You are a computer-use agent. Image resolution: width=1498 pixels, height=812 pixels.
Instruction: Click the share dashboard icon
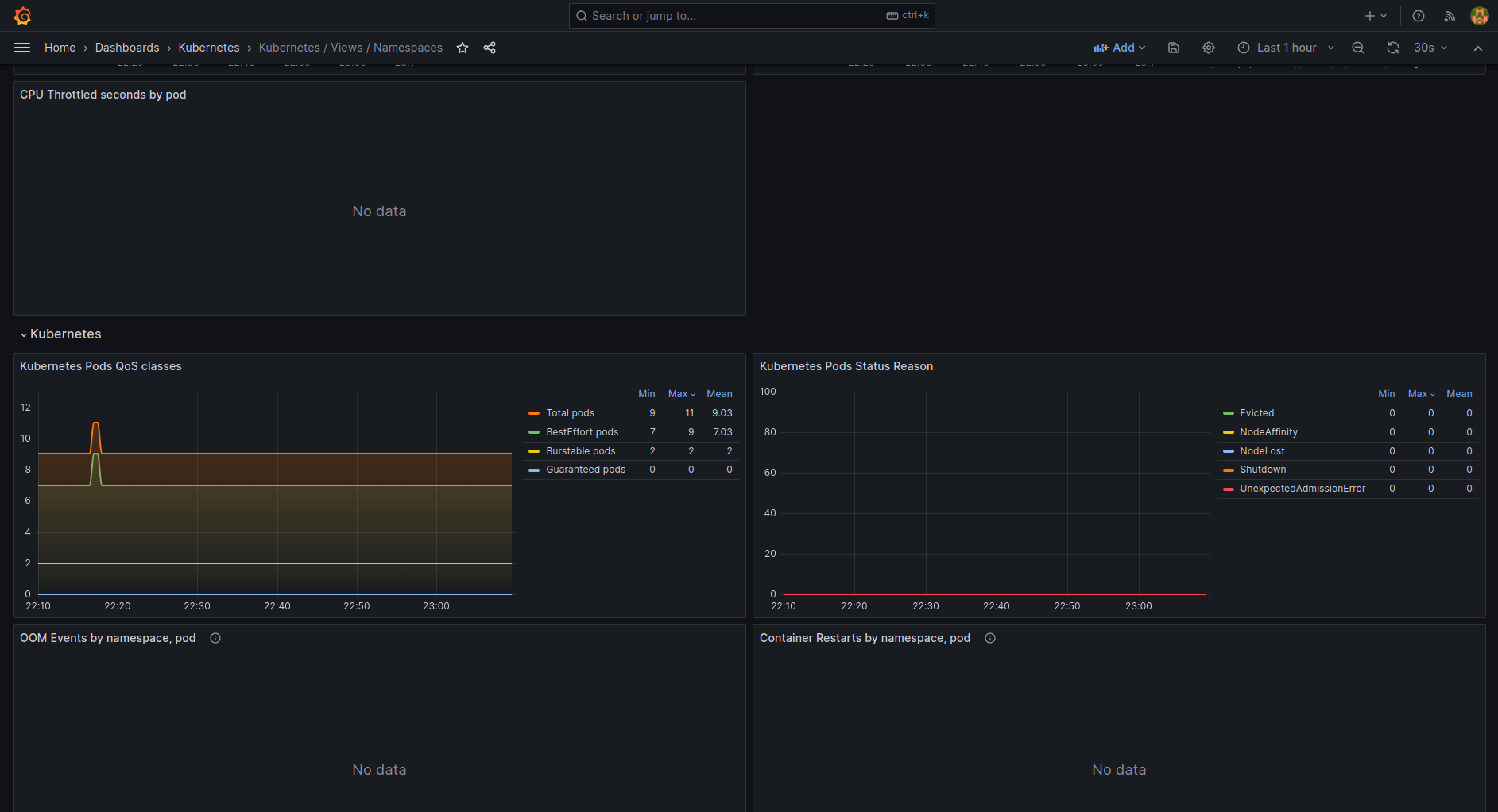[x=490, y=48]
